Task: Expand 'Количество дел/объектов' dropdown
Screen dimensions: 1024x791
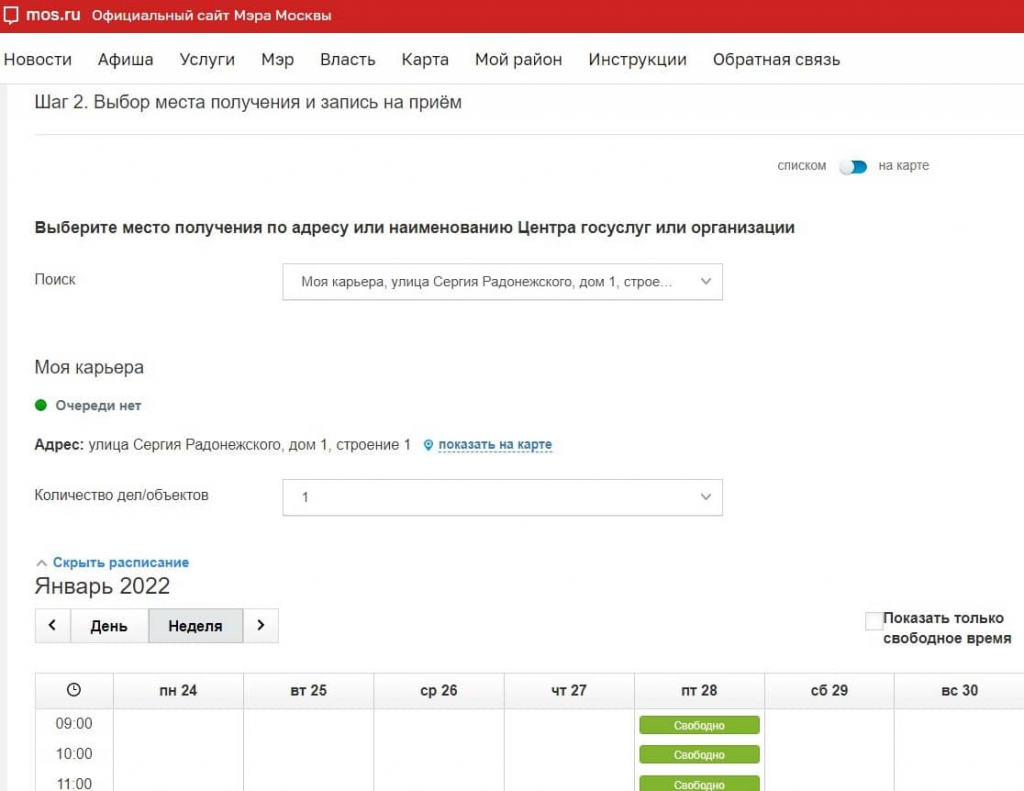Action: click(x=502, y=497)
